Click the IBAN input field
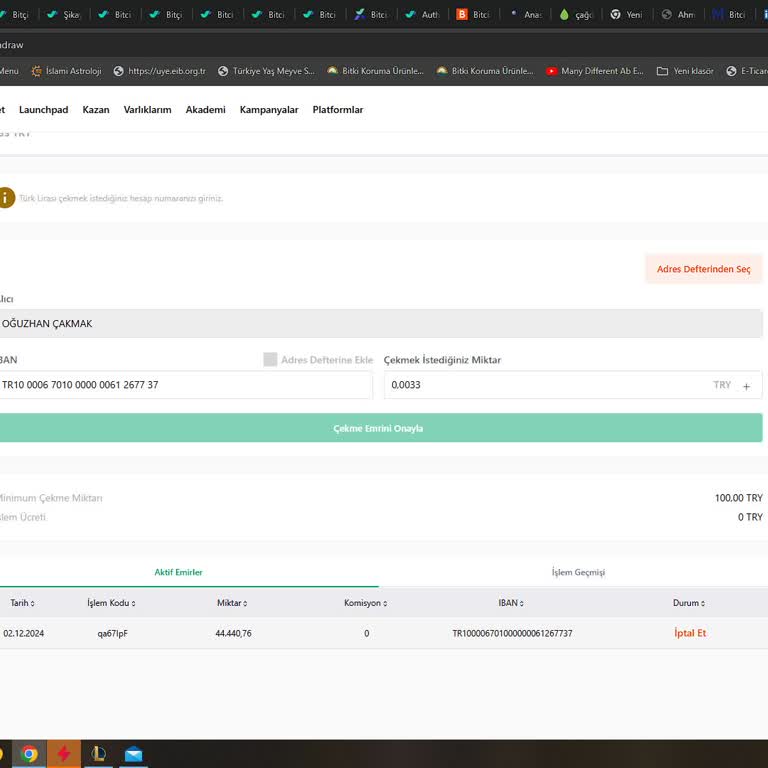The image size is (768, 768). pos(186,385)
